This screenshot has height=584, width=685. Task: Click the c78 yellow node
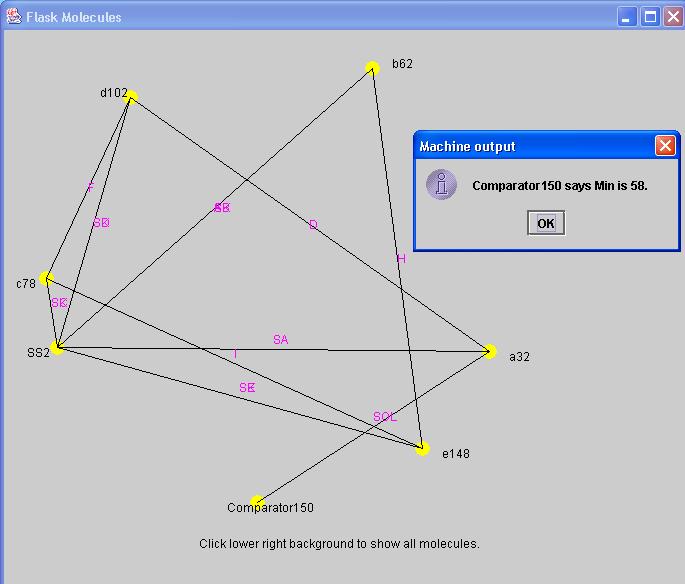[46, 279]
